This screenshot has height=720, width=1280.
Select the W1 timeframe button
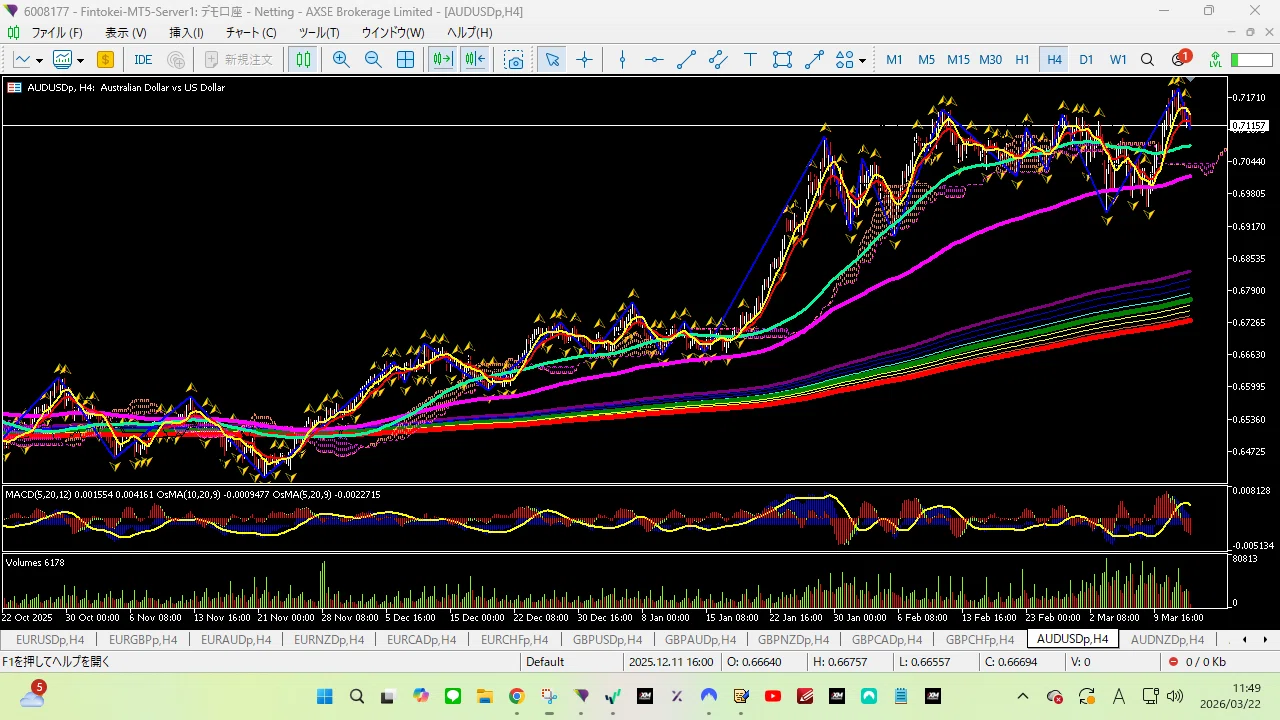[x=1118, y=59]
